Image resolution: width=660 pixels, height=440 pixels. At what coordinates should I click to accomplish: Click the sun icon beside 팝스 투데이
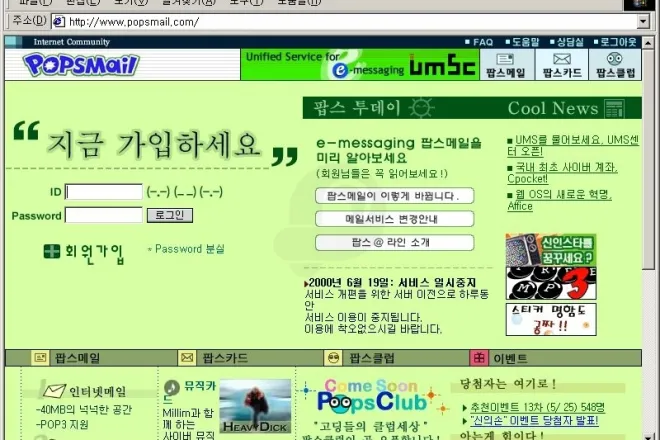(x=421, y=108)
